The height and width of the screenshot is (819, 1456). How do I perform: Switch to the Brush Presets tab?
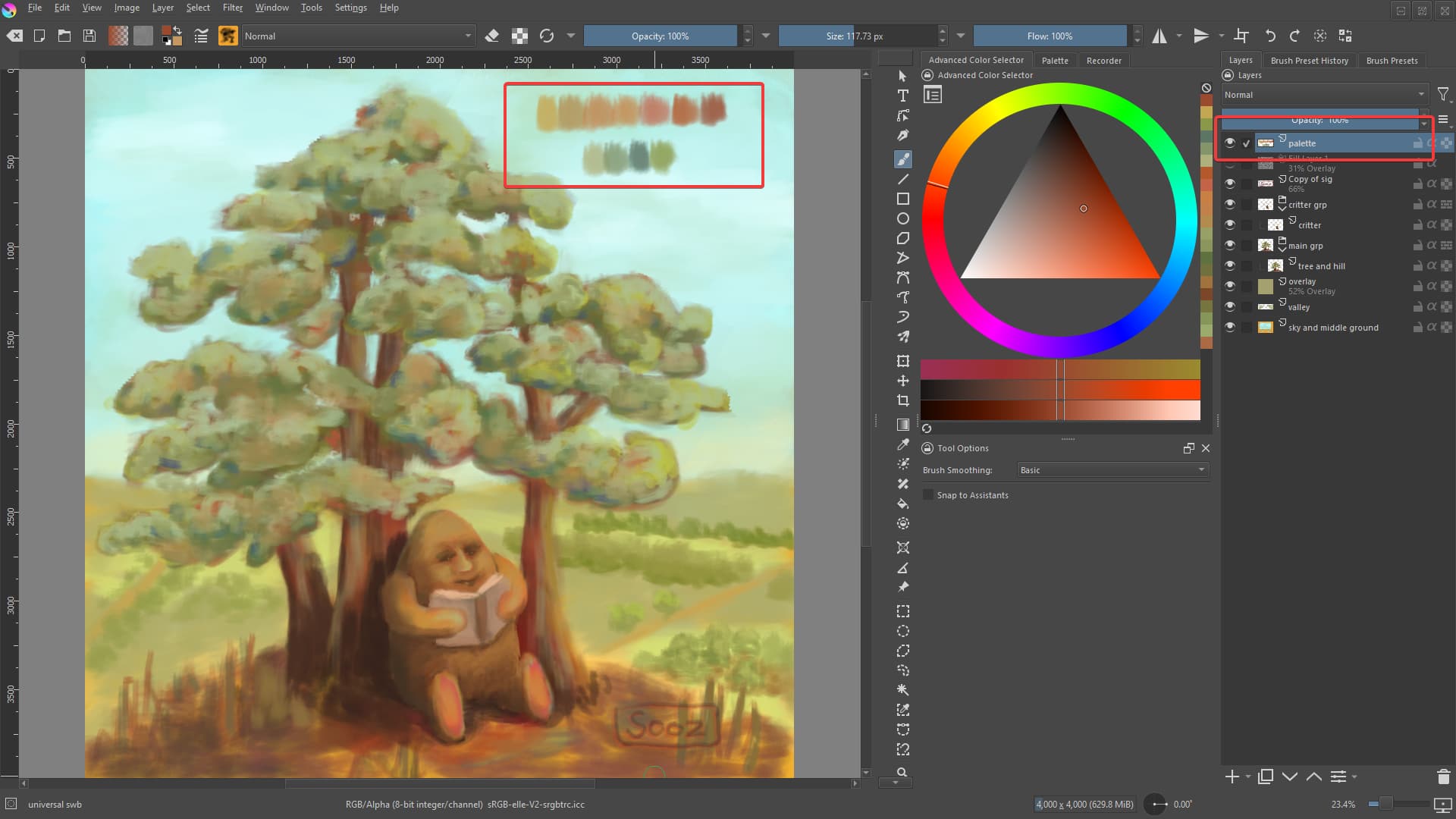click(x=1392, y=60)
